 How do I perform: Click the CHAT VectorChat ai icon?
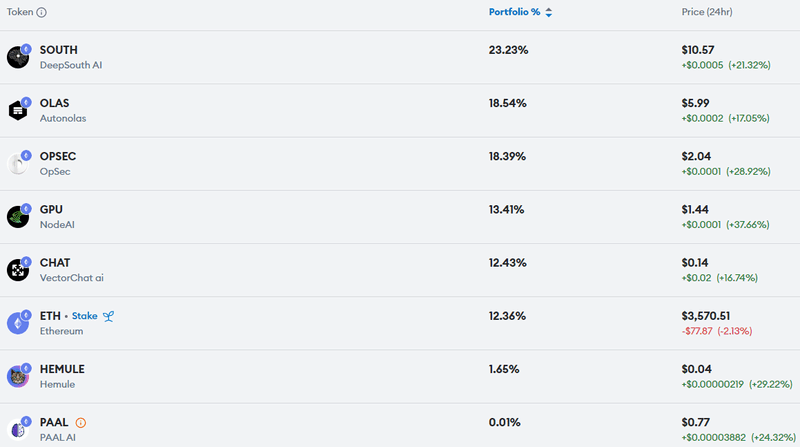click(18, 270)
